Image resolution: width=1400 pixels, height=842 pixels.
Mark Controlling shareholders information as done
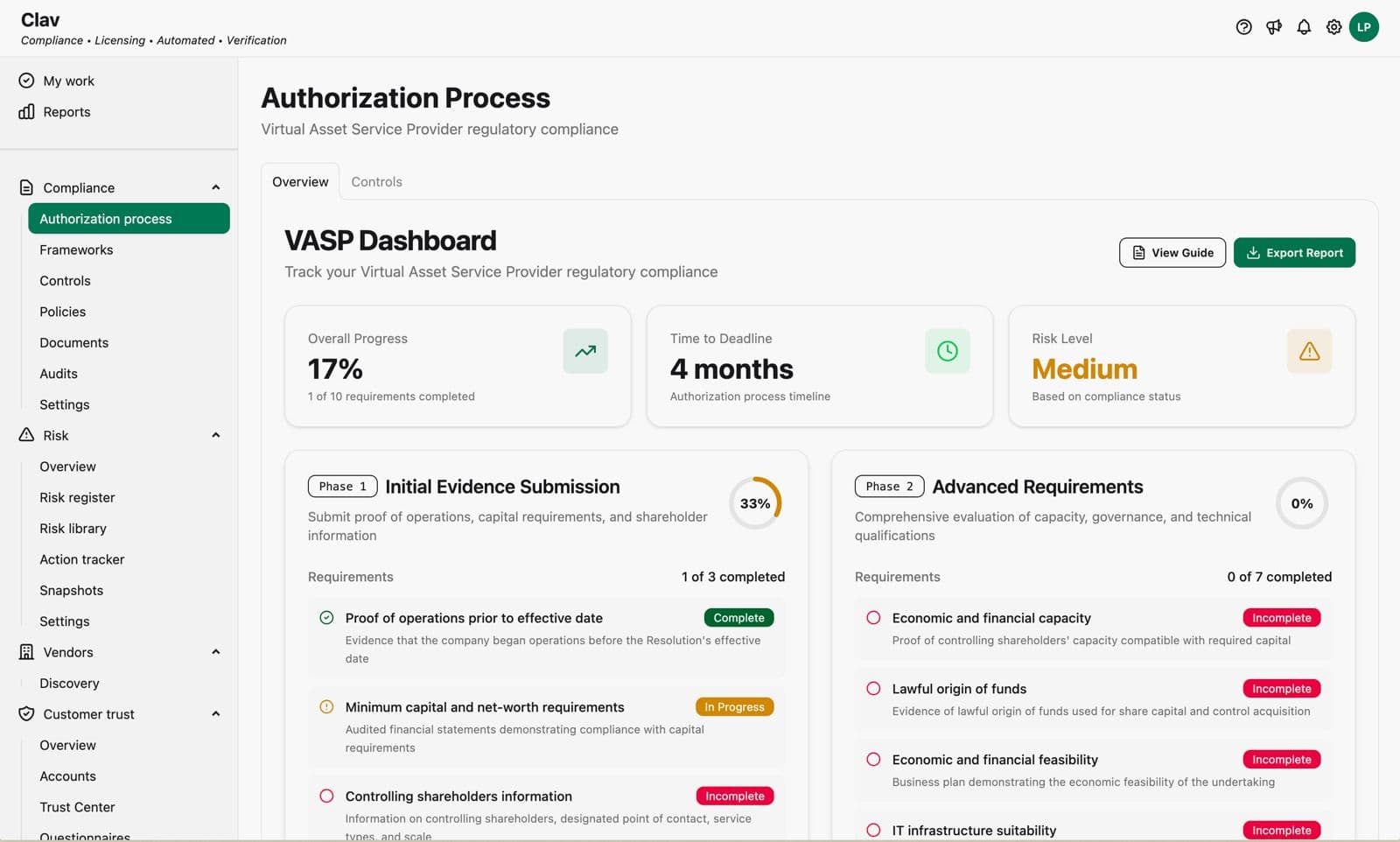[x=326, y=796]
